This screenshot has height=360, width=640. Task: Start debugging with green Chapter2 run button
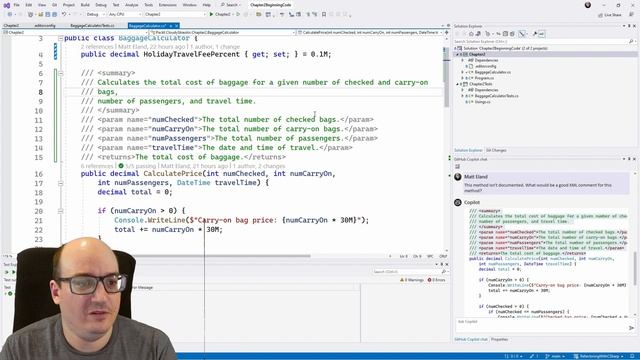point(220,14)
